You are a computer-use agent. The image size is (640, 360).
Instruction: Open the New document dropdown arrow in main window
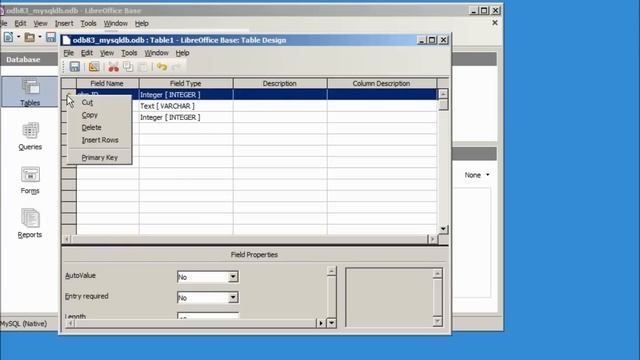click(x=18, y=37)
